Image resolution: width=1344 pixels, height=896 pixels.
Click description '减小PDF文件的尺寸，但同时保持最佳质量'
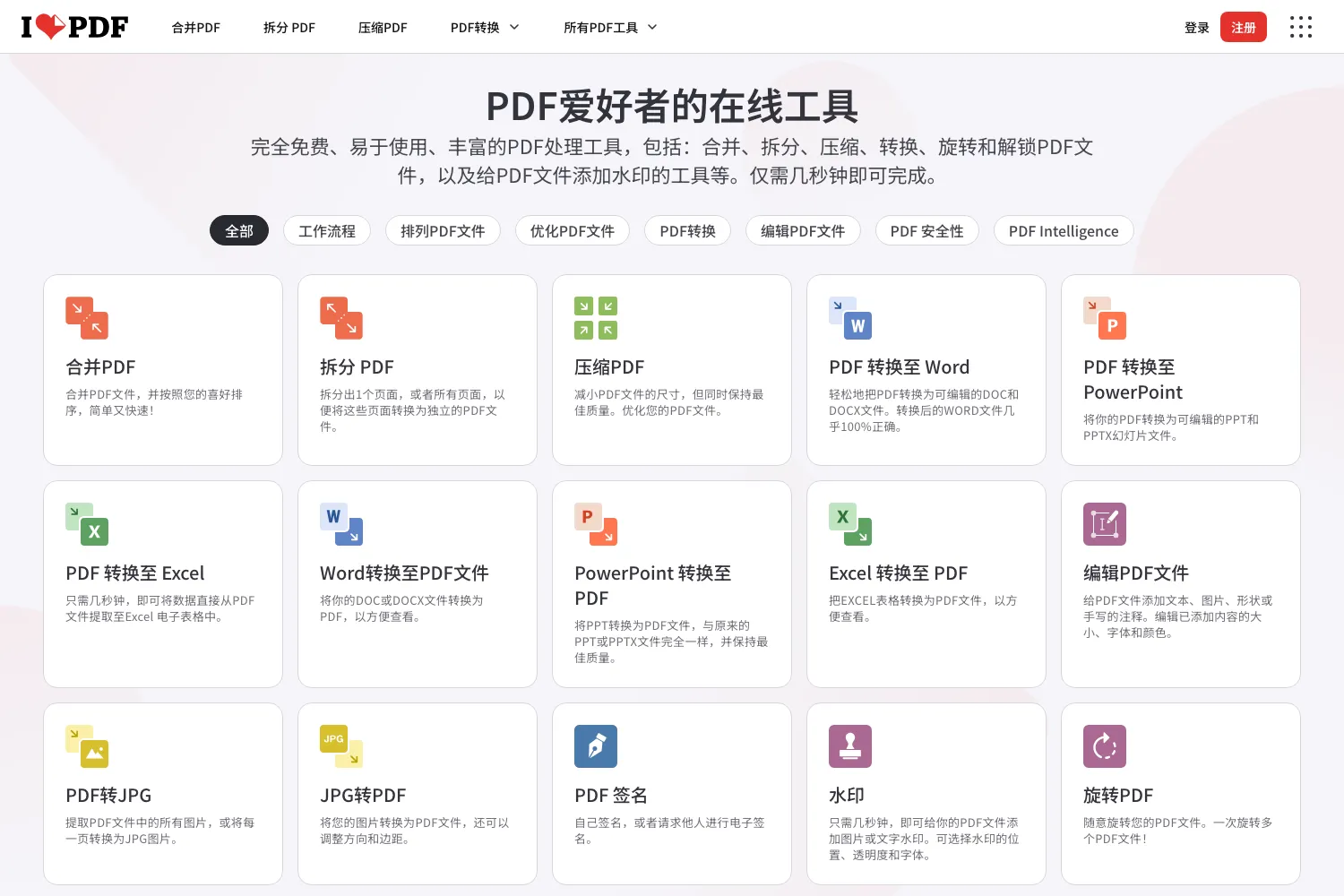pos(669,402)
